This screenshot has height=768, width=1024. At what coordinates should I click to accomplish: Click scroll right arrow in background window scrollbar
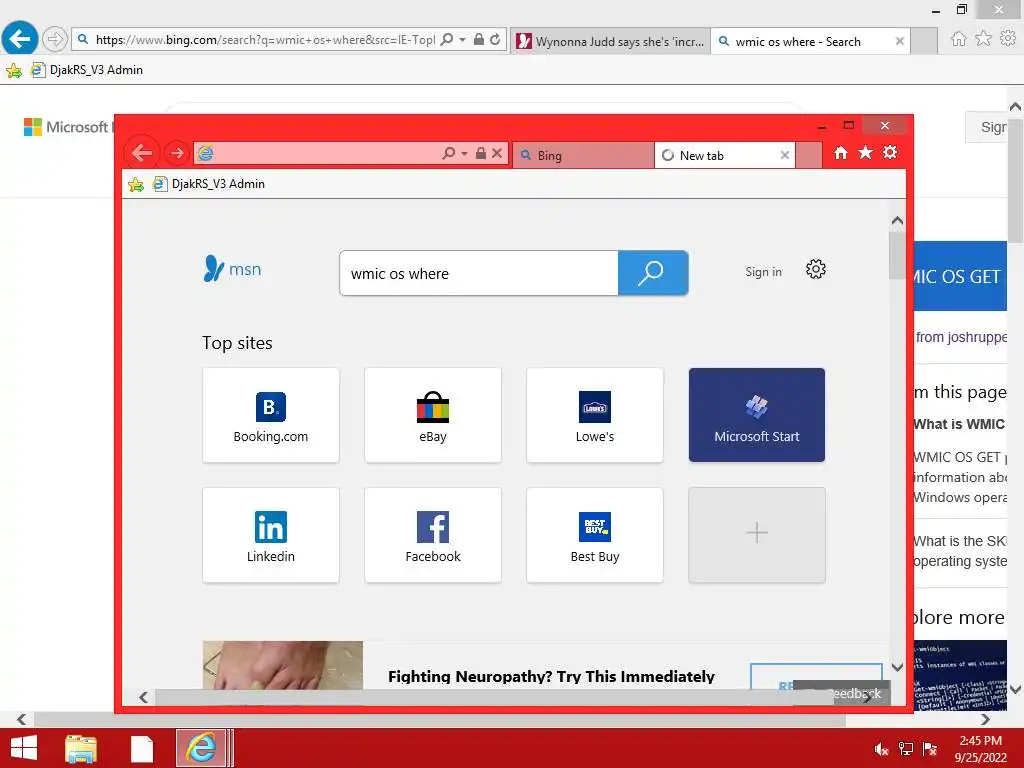point(985,720)
